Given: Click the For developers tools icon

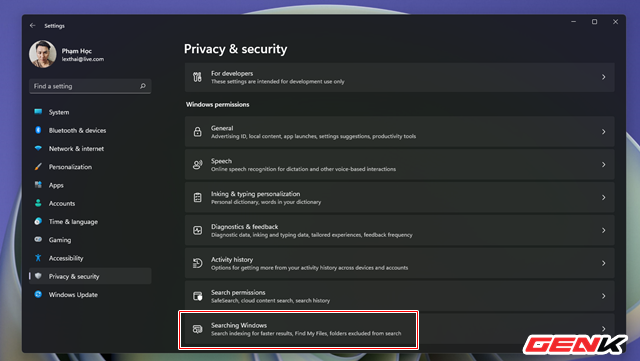Looking at the screenshot, I should pos(198,77).
